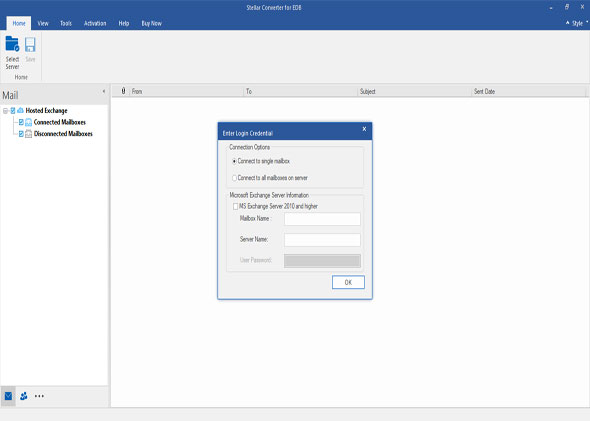The image size is (590, 421).
Task: Open the Tools ribbon tab
Action: coord(66,23)
